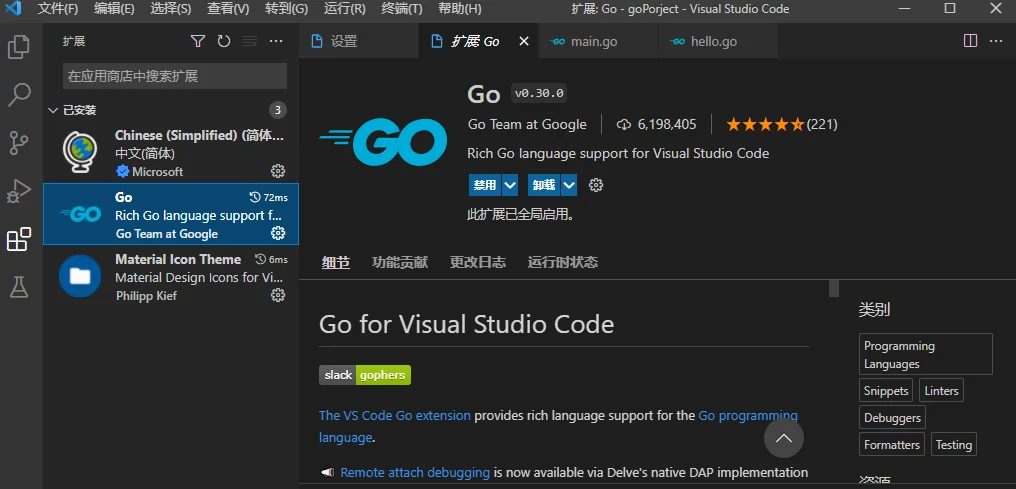
Task: Select Material Icon Theme extension in list
Action: point(171,277)
